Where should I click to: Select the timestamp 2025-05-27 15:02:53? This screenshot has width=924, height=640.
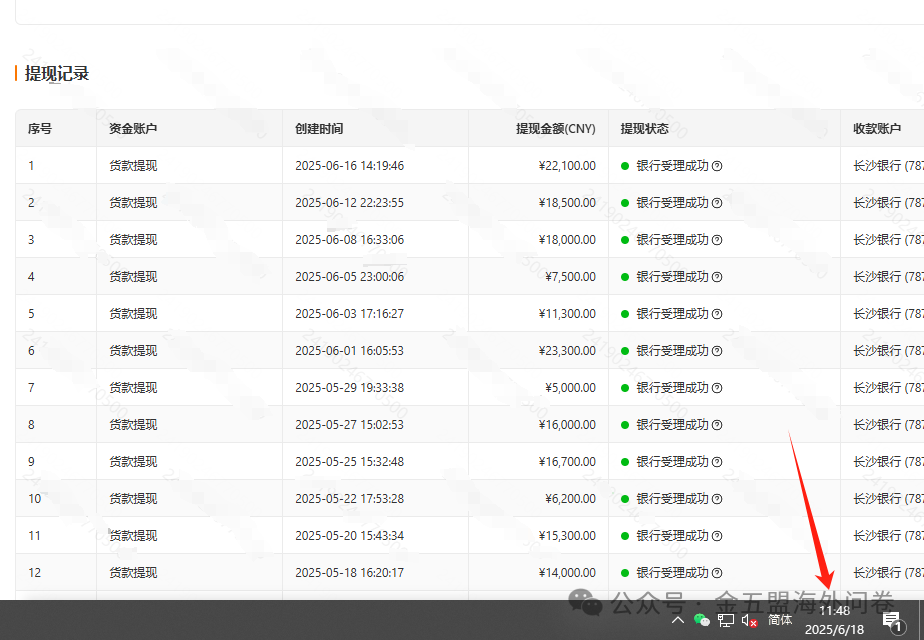[x=349, y=425]
